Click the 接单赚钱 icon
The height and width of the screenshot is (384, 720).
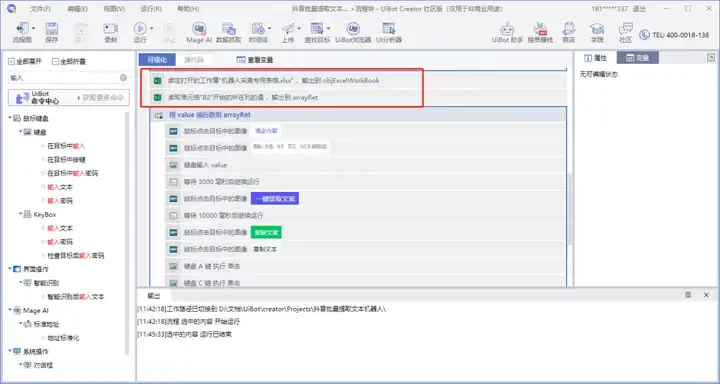[x=540, y=29]
